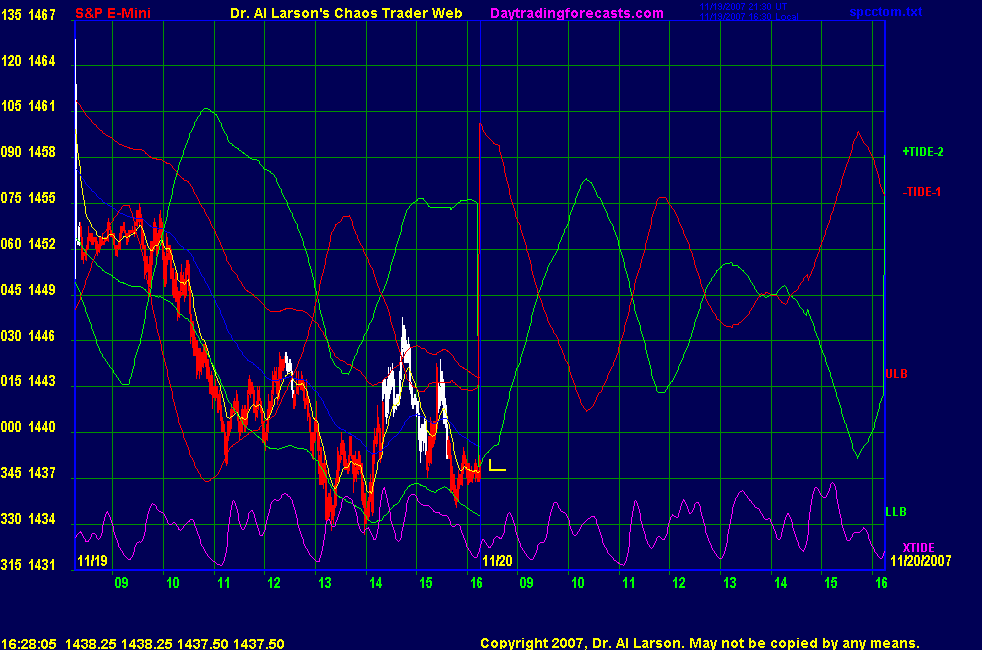Click the +TIDE-2 legend label

923,152
